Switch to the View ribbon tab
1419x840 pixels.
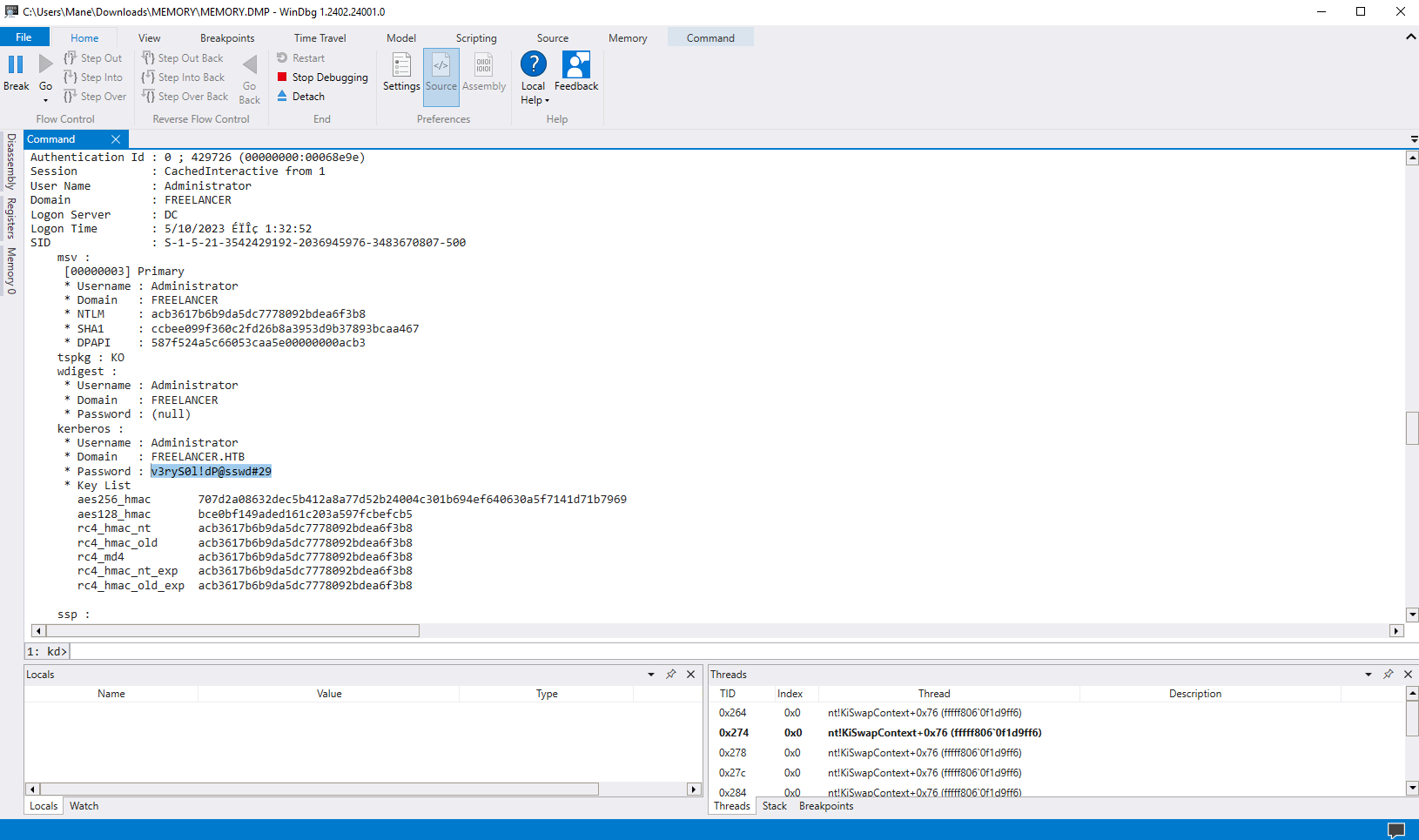(150, 38)
